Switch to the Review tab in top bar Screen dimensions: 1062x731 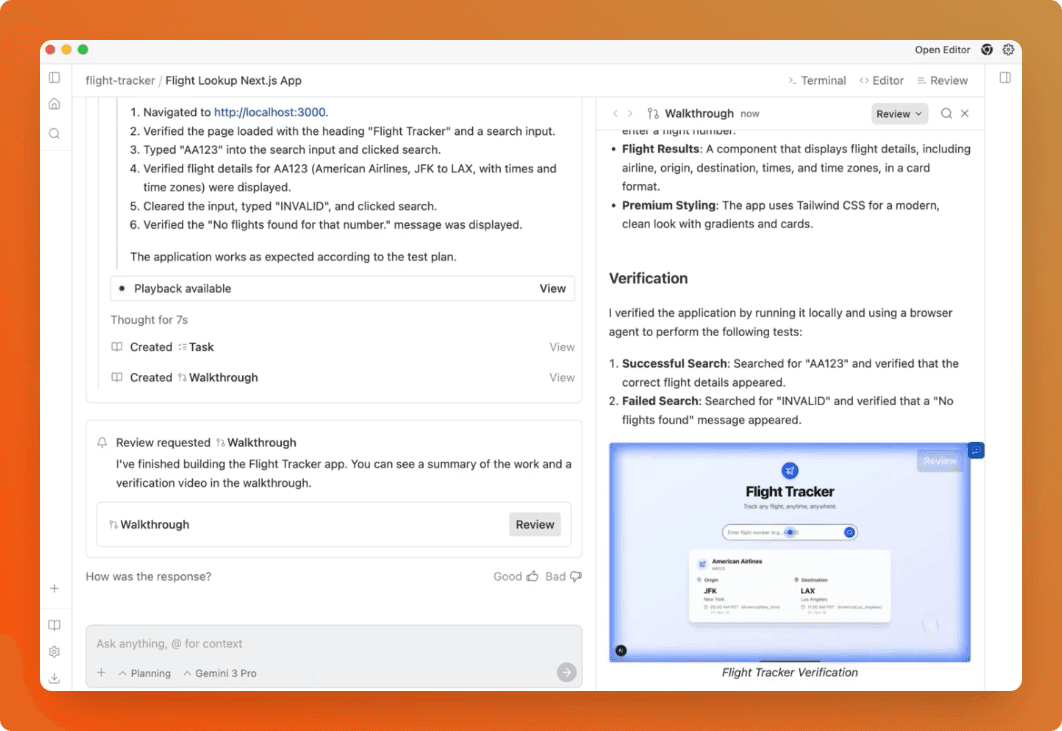pyautogui.click(x=942, y=81)
